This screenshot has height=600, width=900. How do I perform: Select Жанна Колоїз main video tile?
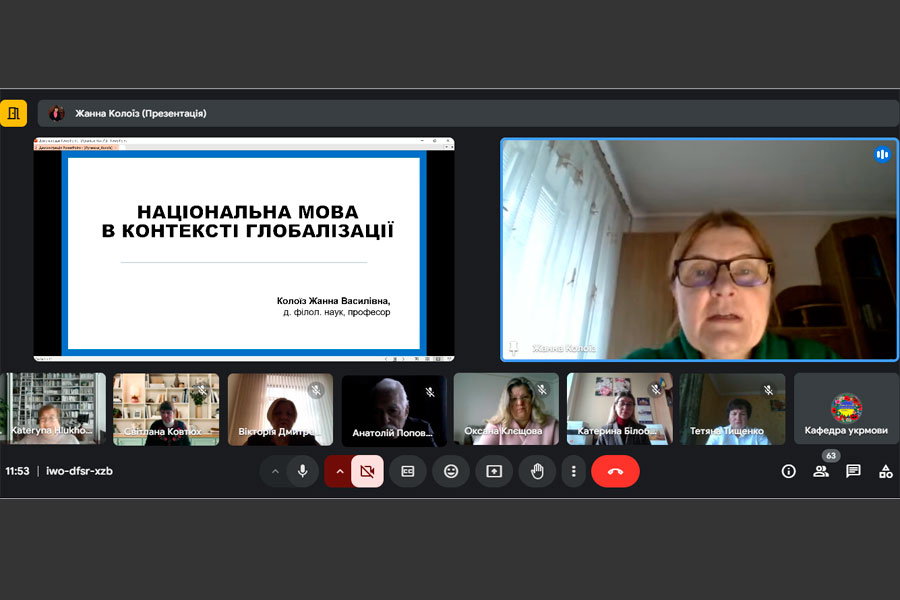click(x=699, y=250)
